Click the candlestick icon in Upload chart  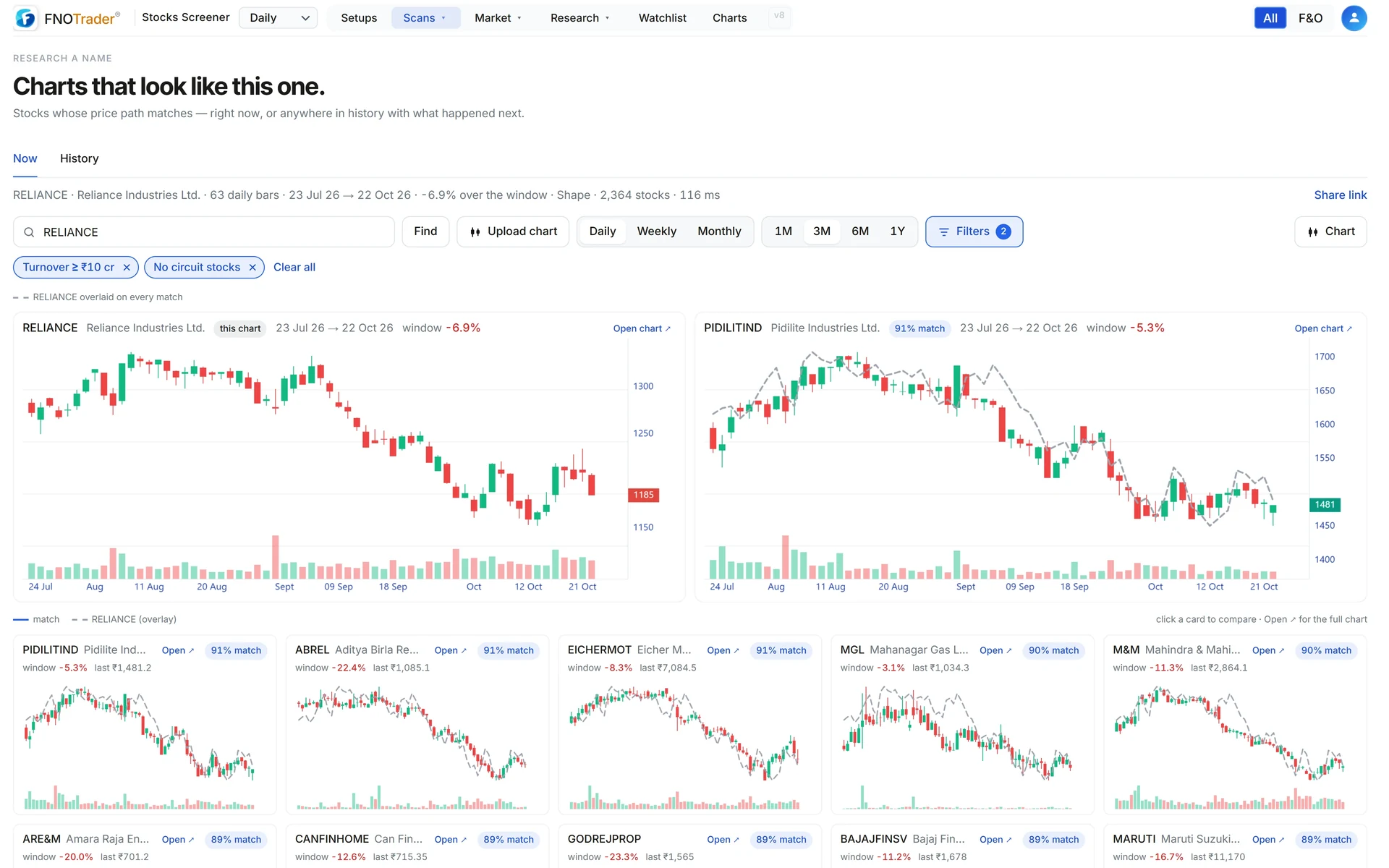(475, 231)
